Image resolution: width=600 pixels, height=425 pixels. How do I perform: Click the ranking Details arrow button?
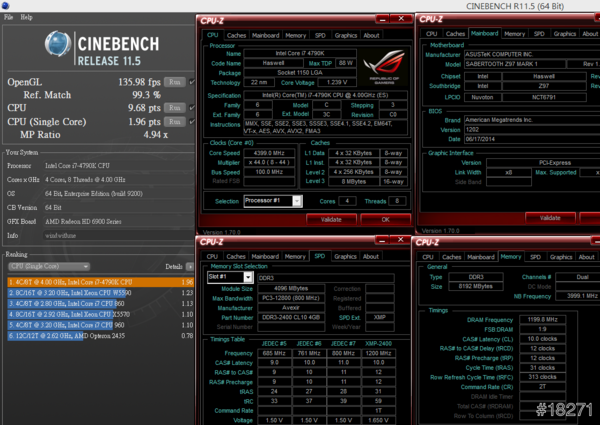click(x=189, y=267)
